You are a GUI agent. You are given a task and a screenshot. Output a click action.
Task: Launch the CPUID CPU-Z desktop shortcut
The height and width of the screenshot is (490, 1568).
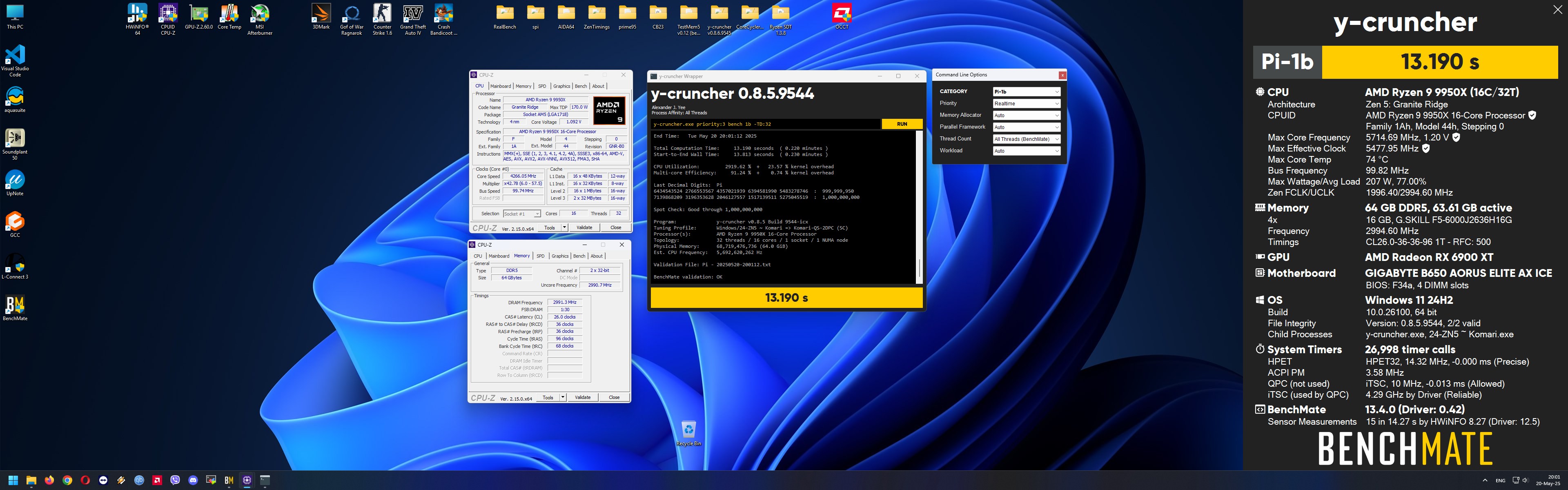pos(168,19)
